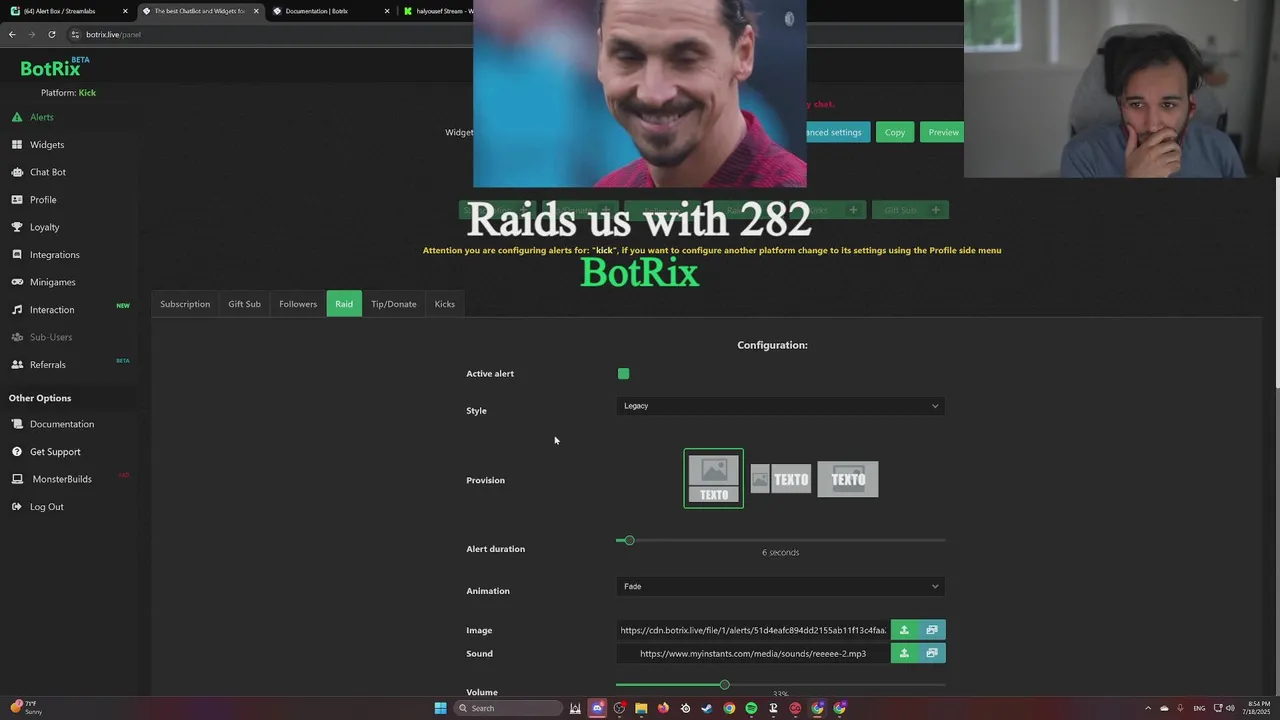Toggle the Active alert checkbox
Image resolution: width=1280 pixels, height=720 pixels.
(623, 374)
